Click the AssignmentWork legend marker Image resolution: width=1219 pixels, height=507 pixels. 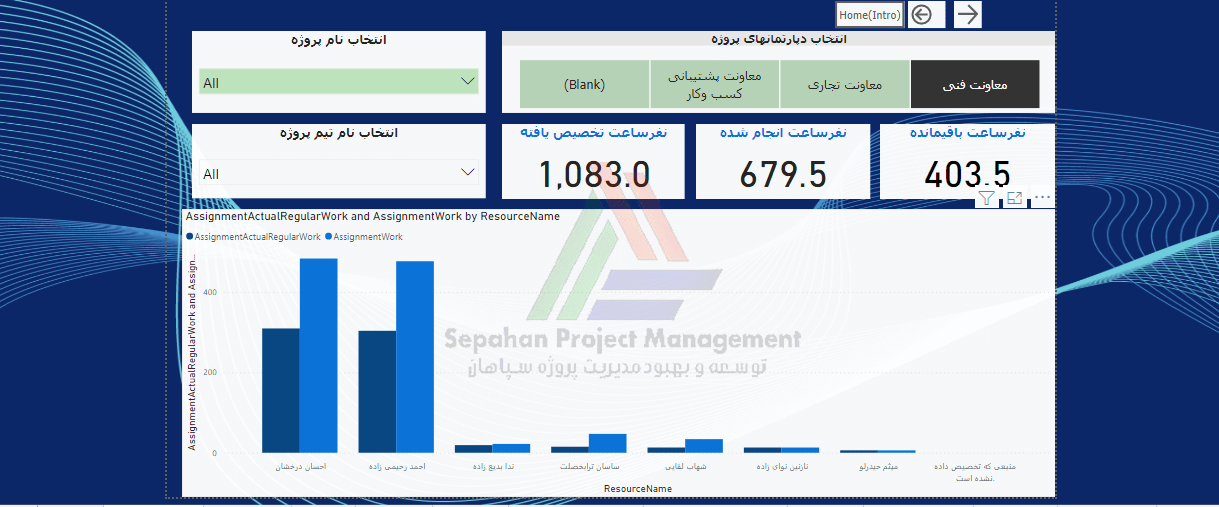[328, 237]
